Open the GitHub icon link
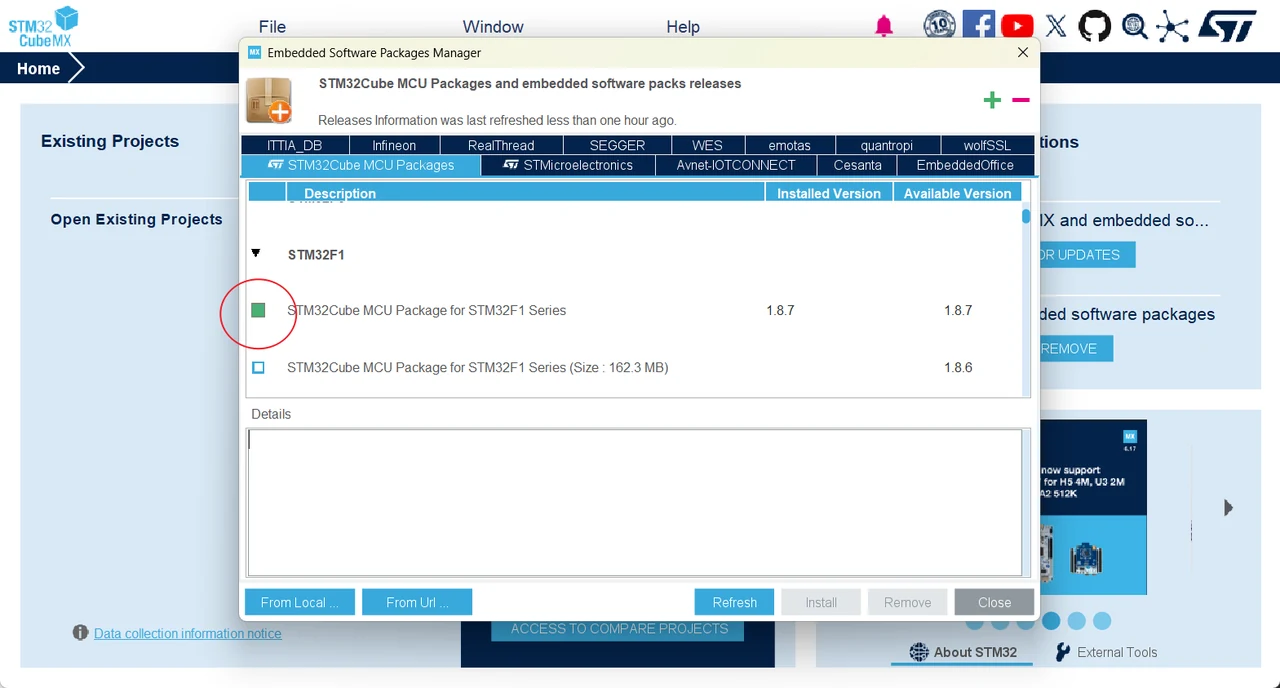The image size is (1280, 688). click(x=1095, y=25)
